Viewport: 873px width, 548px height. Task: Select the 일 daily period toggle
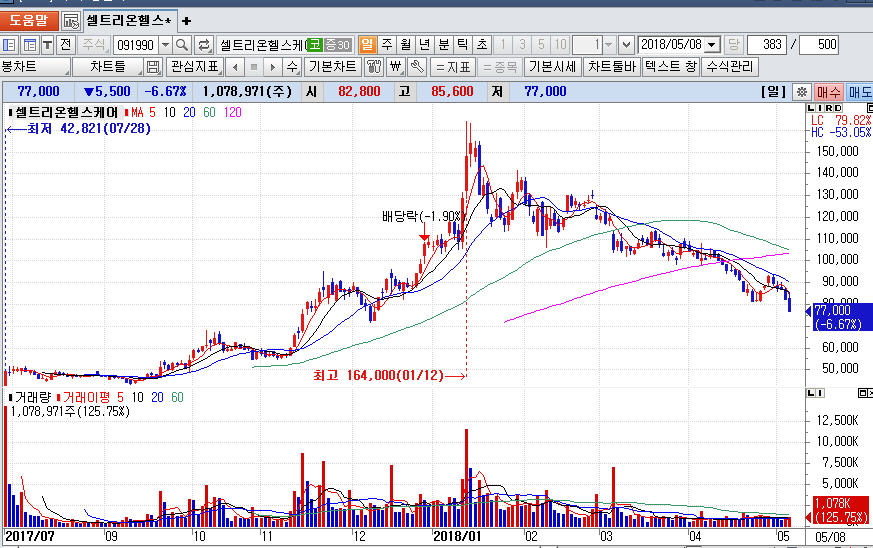(x=366, y=45)
